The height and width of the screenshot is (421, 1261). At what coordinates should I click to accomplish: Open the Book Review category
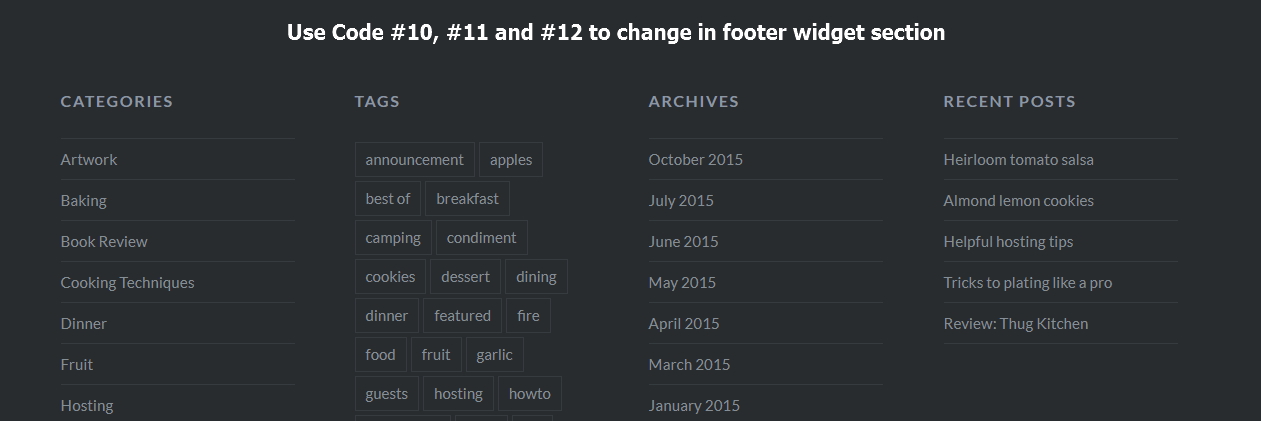coord(104,241)
